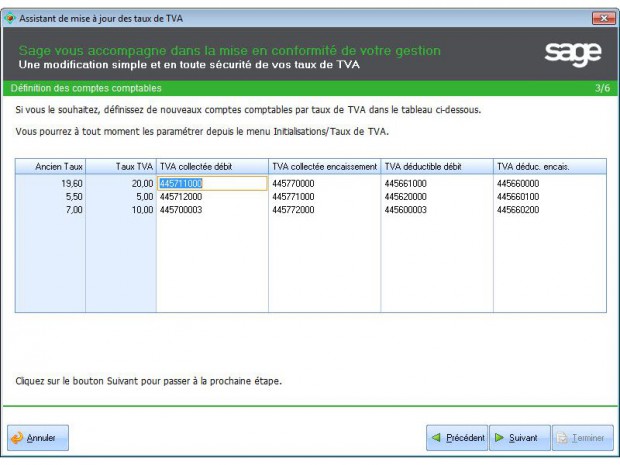Edit the selected account field 445711000
The width and height of the screenshot is (620, 465).
click(x=213, y=183)
